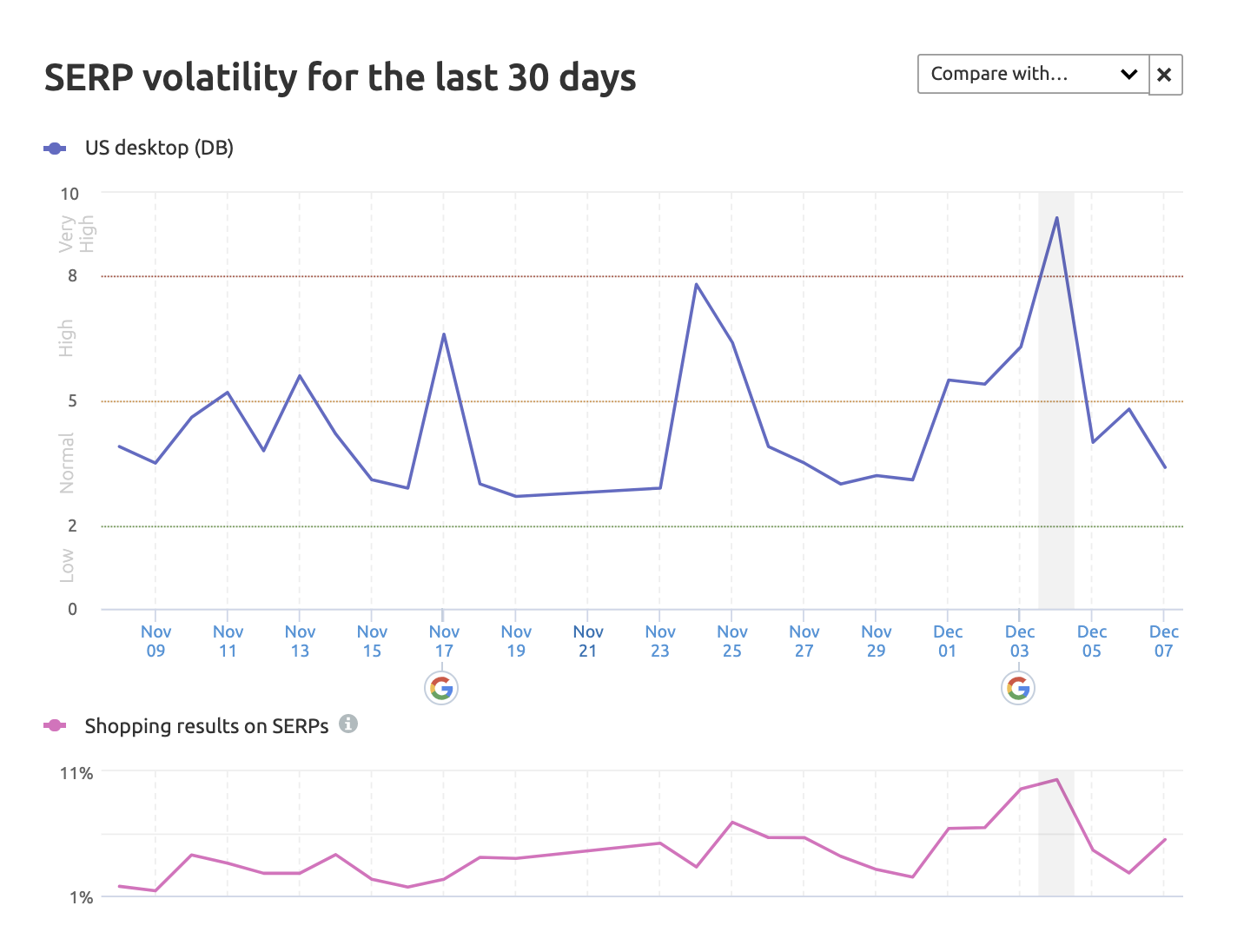This screenshot has width=1244, height=952.
Task: Click the Google algorithm update icon near Dec 03
Action: tap(1017, 688)
